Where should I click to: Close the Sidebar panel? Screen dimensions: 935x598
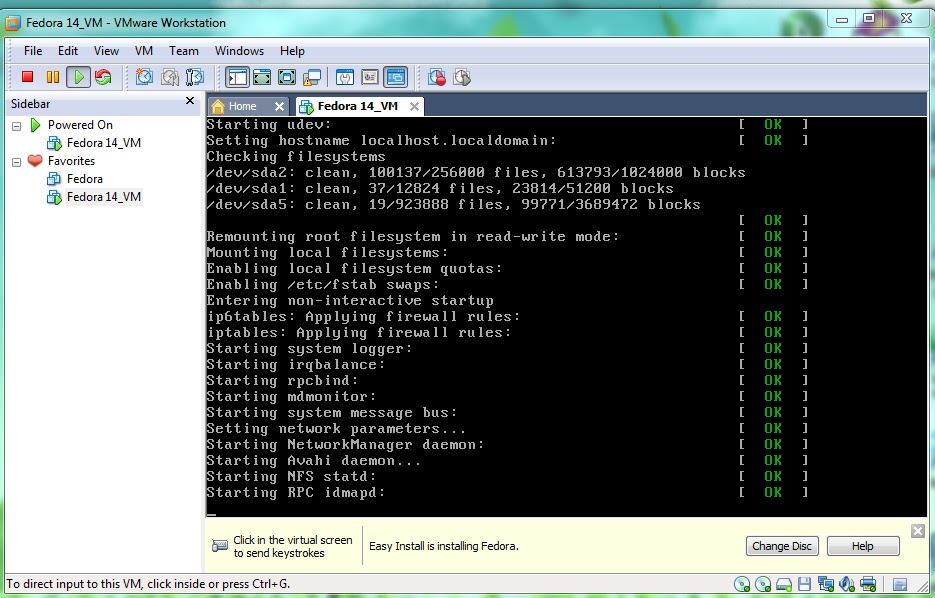[x=190, y=101]
